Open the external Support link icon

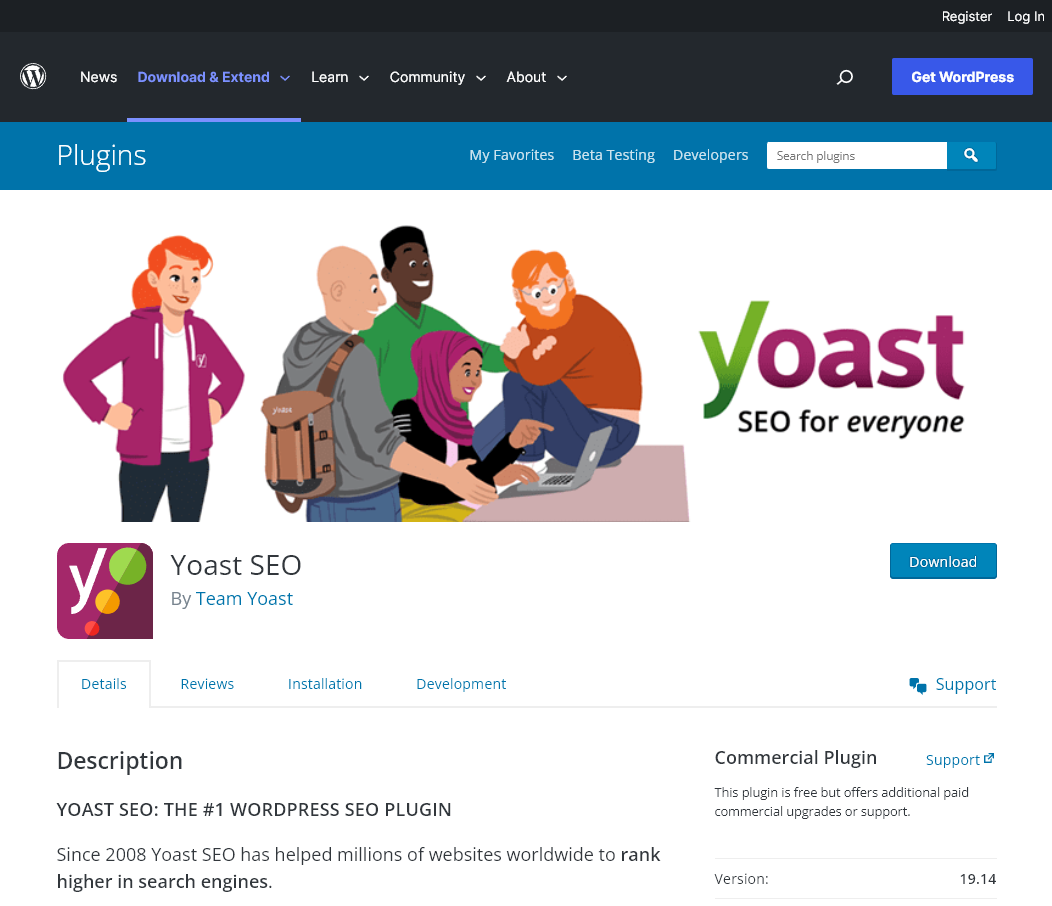pos(990,758)
